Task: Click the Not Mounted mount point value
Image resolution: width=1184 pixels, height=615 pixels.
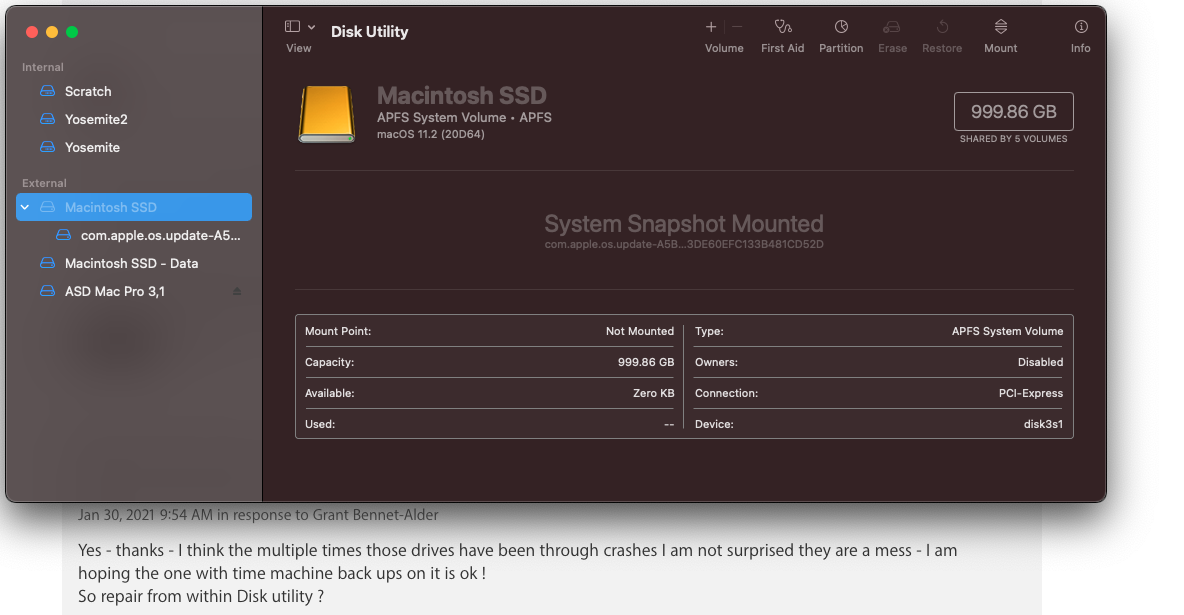Action: tap(640, 331)
